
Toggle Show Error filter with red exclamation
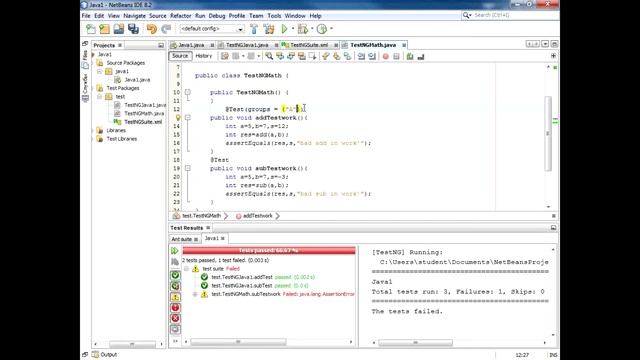(175, 308)
